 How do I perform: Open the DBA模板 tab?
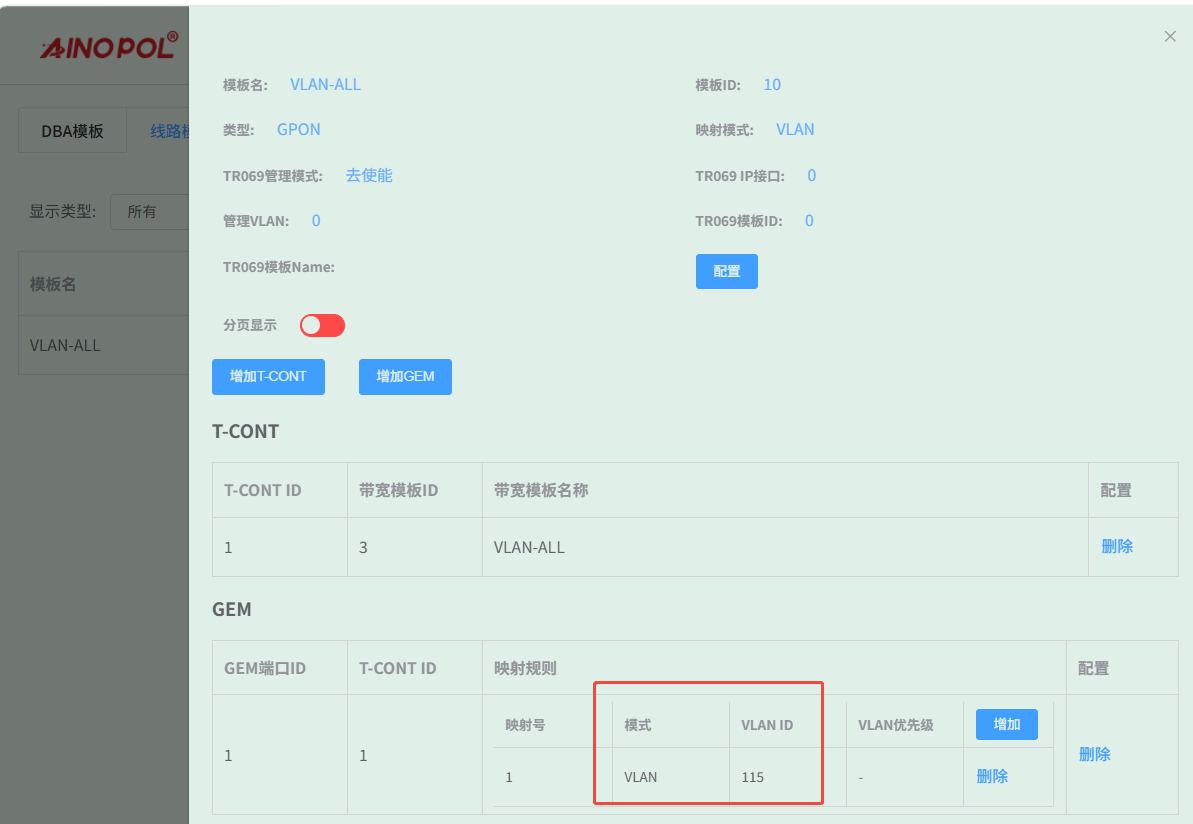point(72,131)
